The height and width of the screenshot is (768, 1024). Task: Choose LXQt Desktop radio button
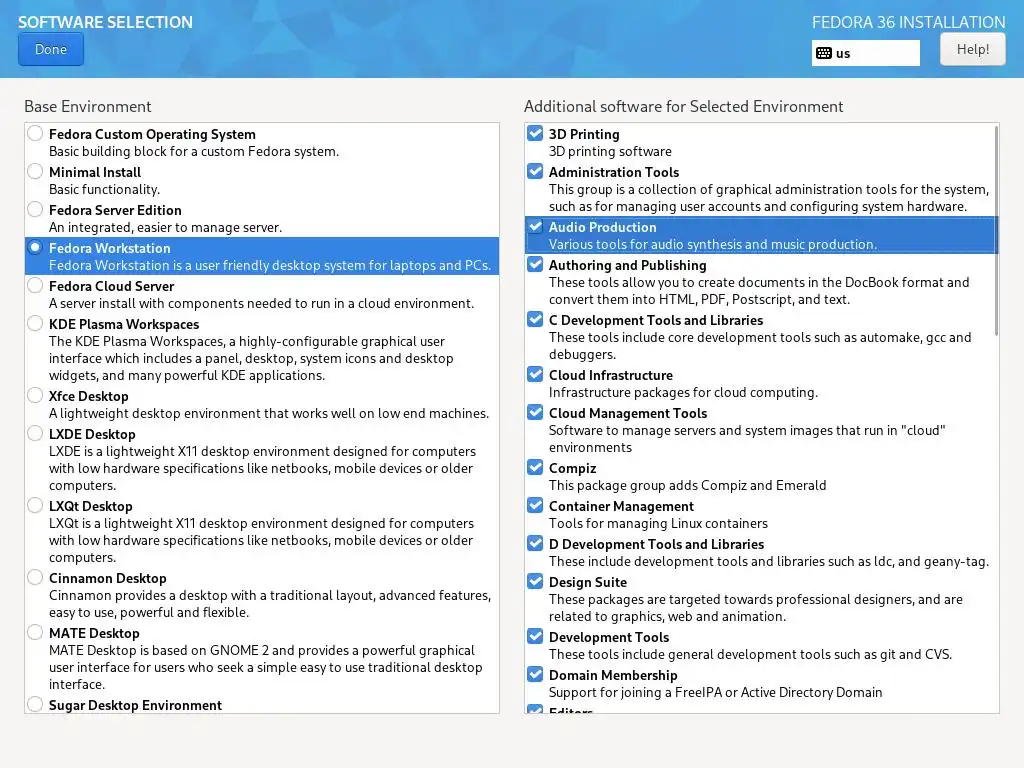pyautogui.click(x=35, y=505)
